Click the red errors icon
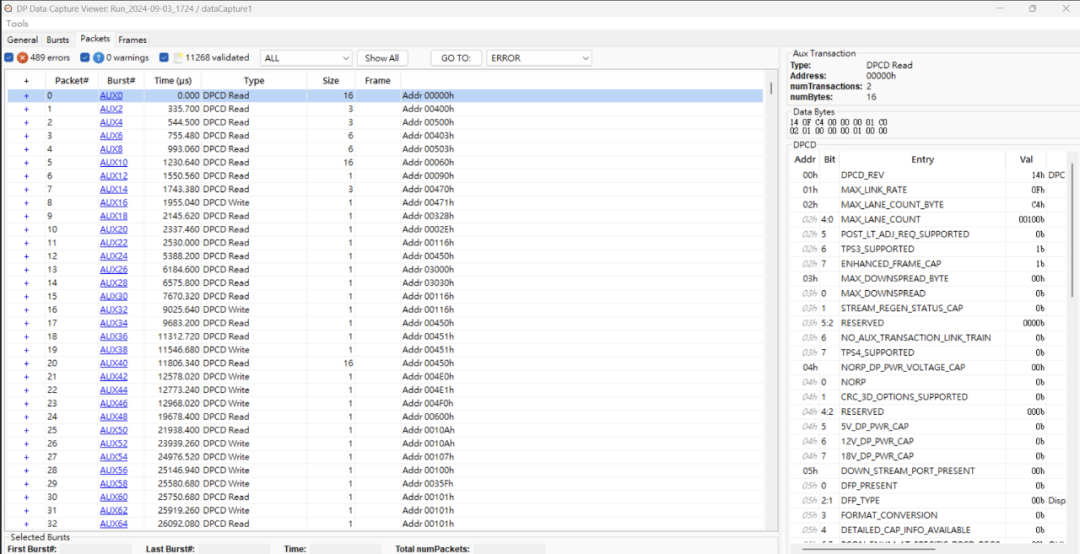Screen dimensions: 1080x554 (x=22, y=58)
